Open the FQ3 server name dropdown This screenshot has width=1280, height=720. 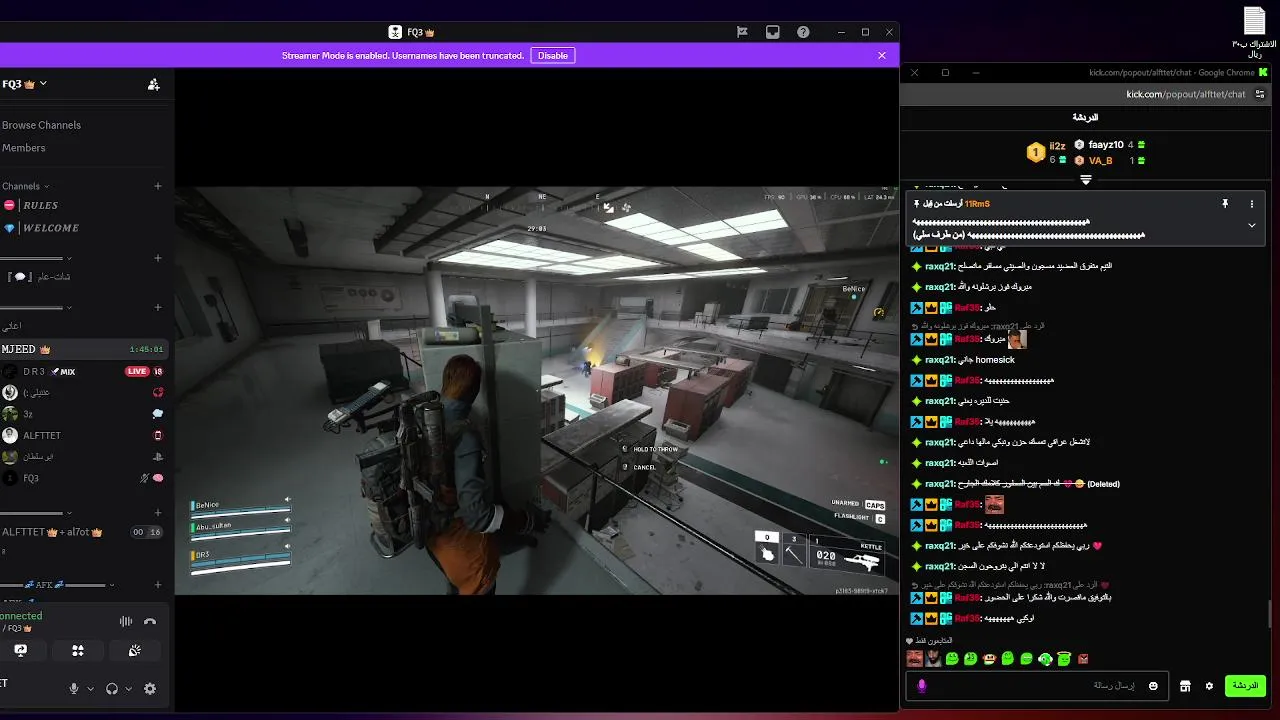click(x=24, y=84)
